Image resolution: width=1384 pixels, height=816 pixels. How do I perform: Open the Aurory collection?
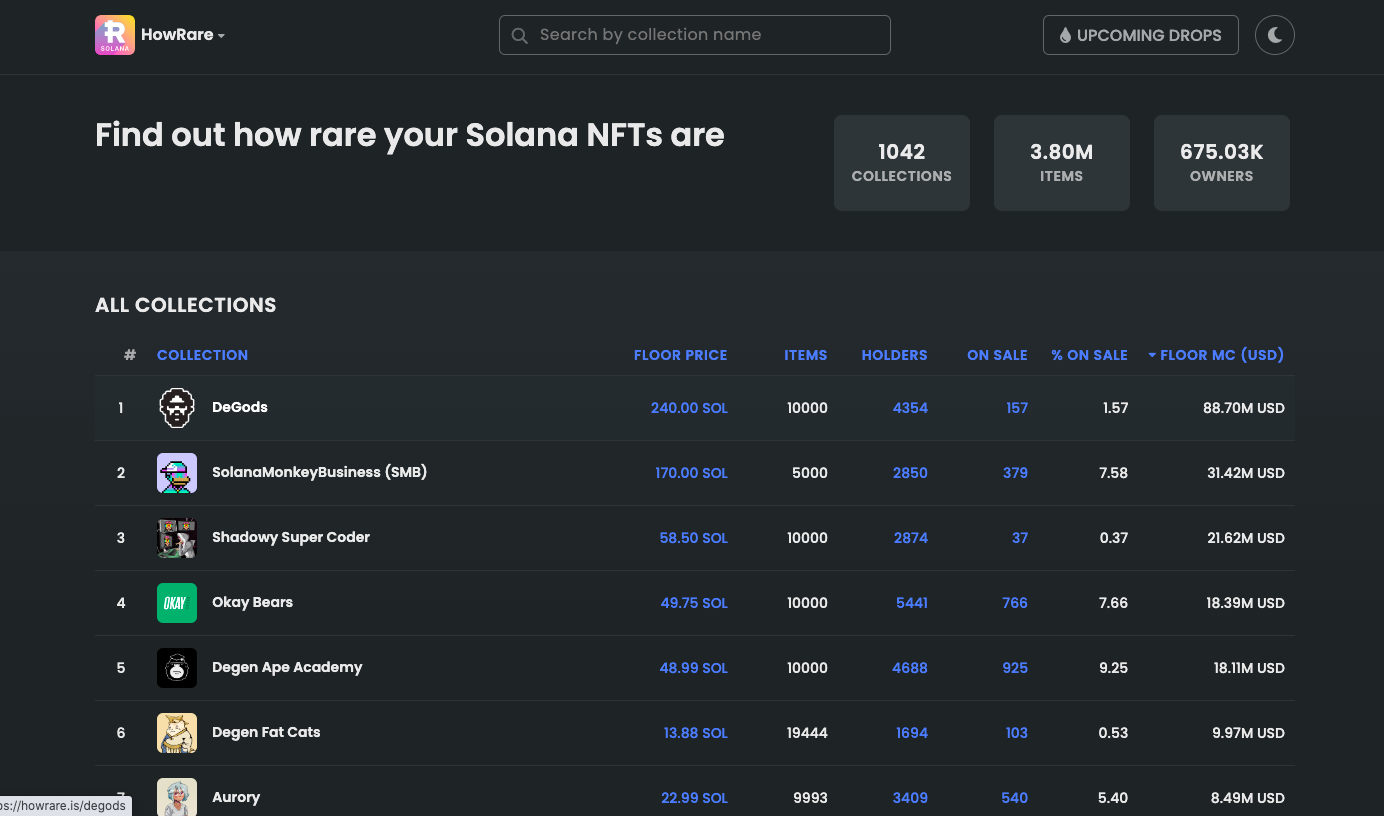(236, 797)
